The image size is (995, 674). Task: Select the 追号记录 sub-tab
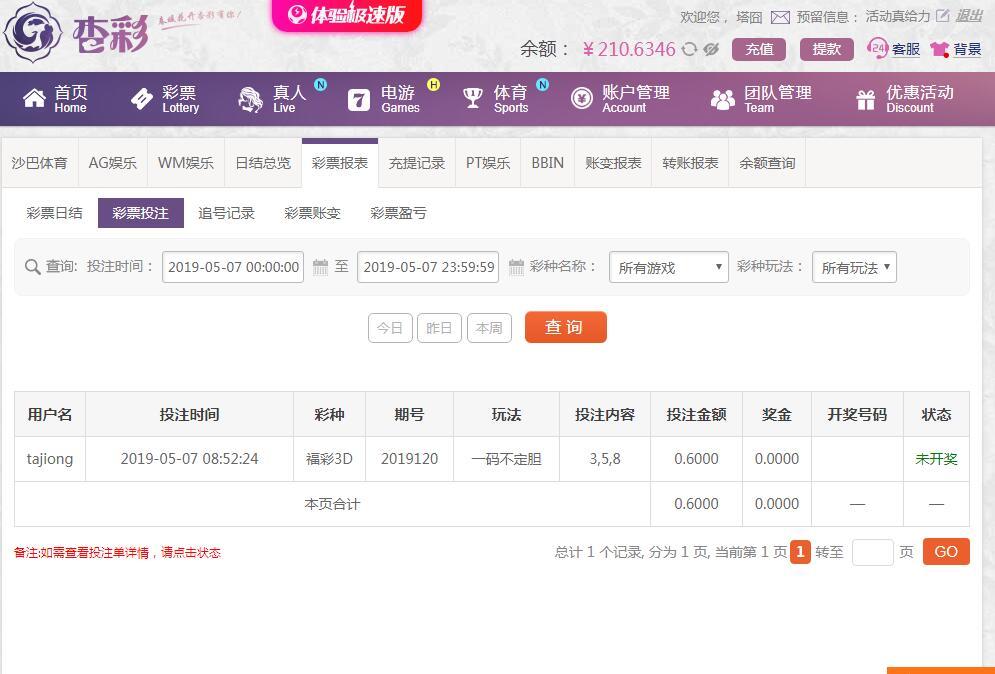227,213
